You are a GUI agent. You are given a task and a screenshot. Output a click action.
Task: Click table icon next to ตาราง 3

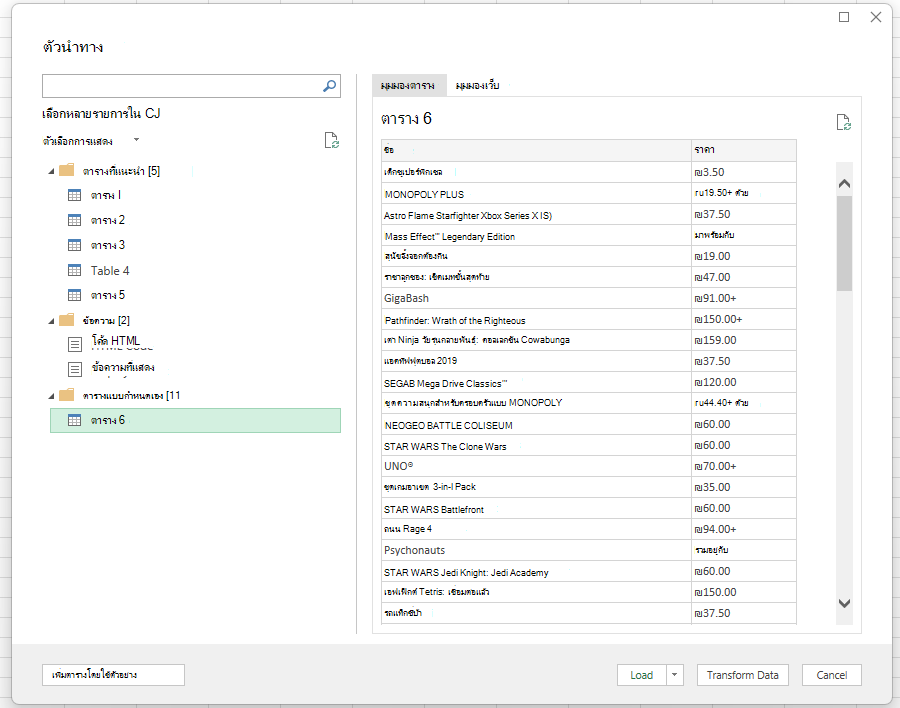tap(75, 245)
